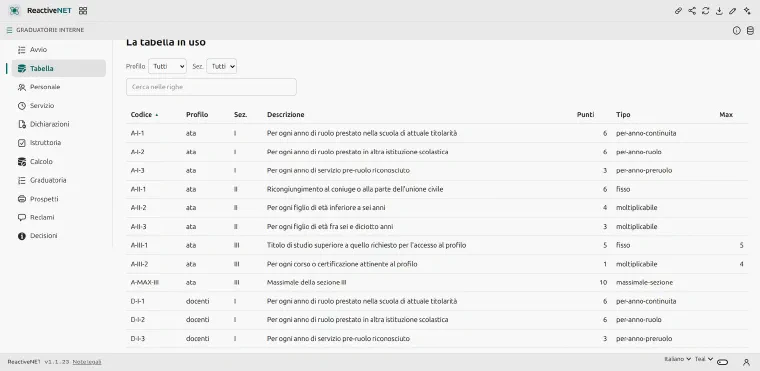760x371 pixels.
Task: Go to the Graduatoria section
Action: 59,180
